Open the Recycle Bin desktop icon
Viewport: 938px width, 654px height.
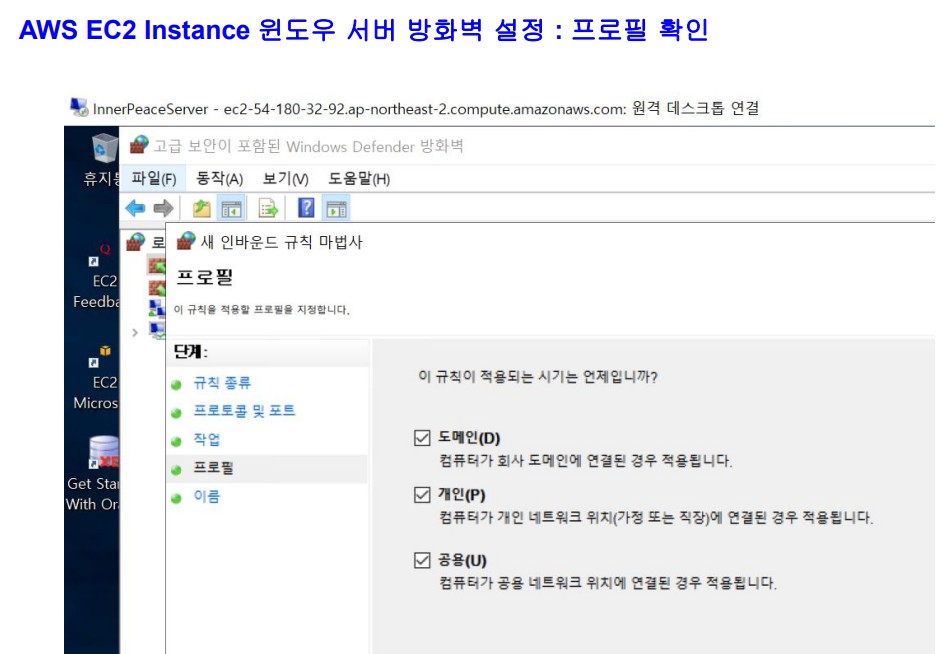pyautogui.click(x=105, y=148)
